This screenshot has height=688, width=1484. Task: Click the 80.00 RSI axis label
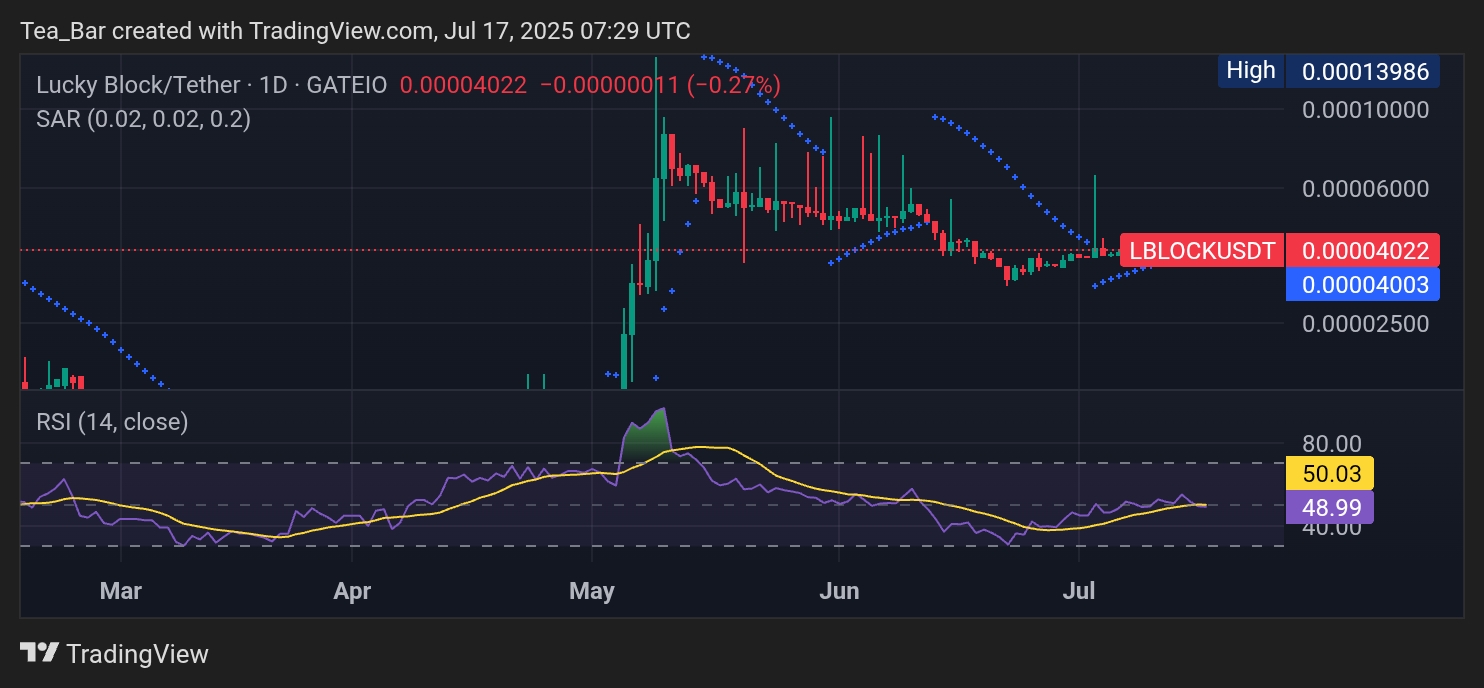[1332, 443]
